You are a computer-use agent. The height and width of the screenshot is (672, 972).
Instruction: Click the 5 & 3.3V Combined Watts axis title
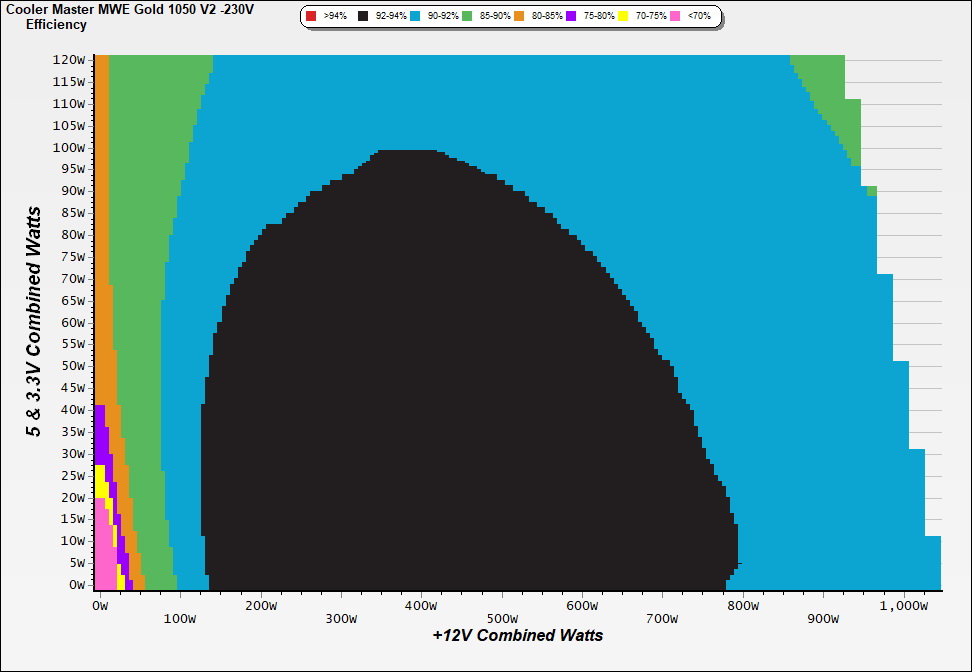point(34,322)
